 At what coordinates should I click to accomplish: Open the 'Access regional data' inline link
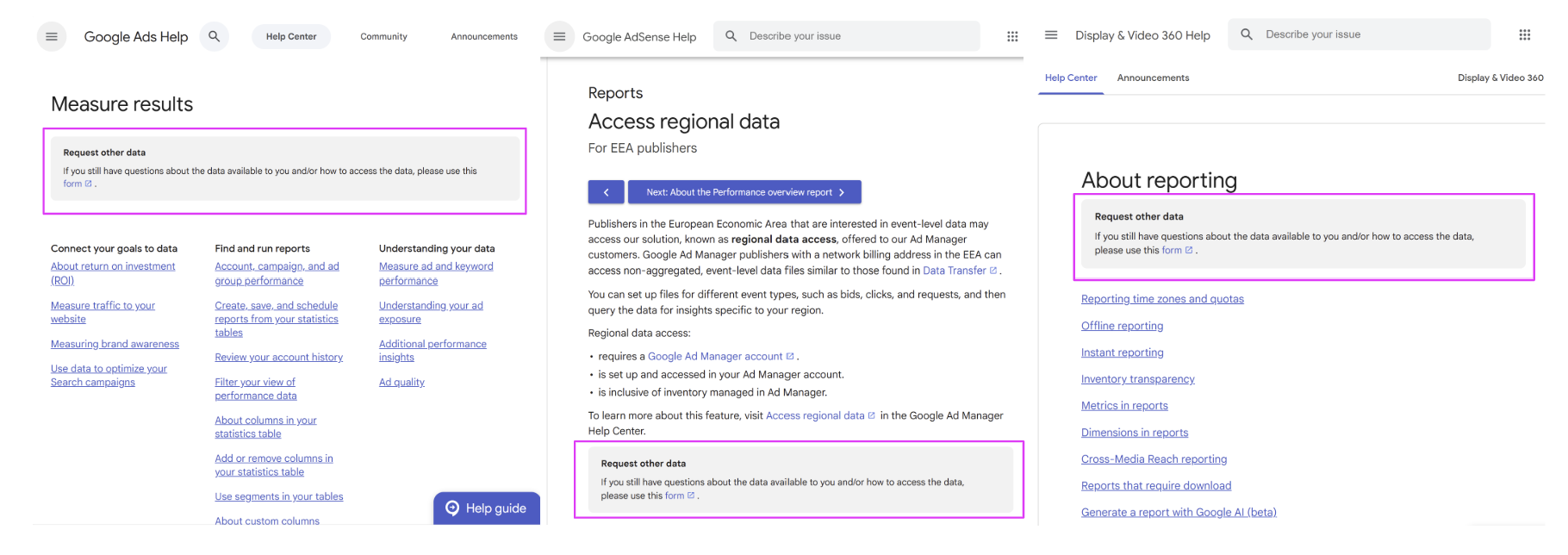(819, 415)
